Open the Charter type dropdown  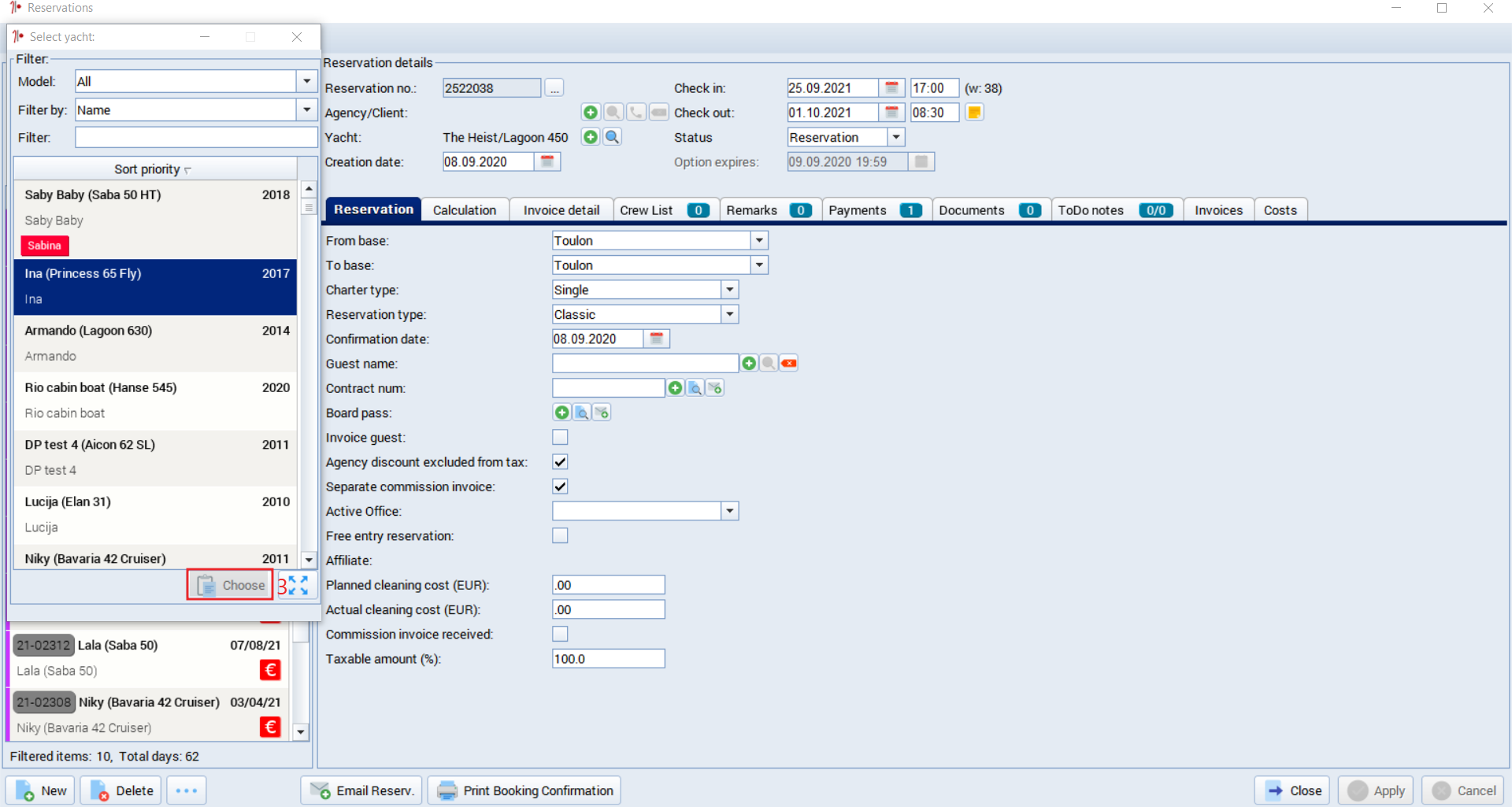click(730, 290)
